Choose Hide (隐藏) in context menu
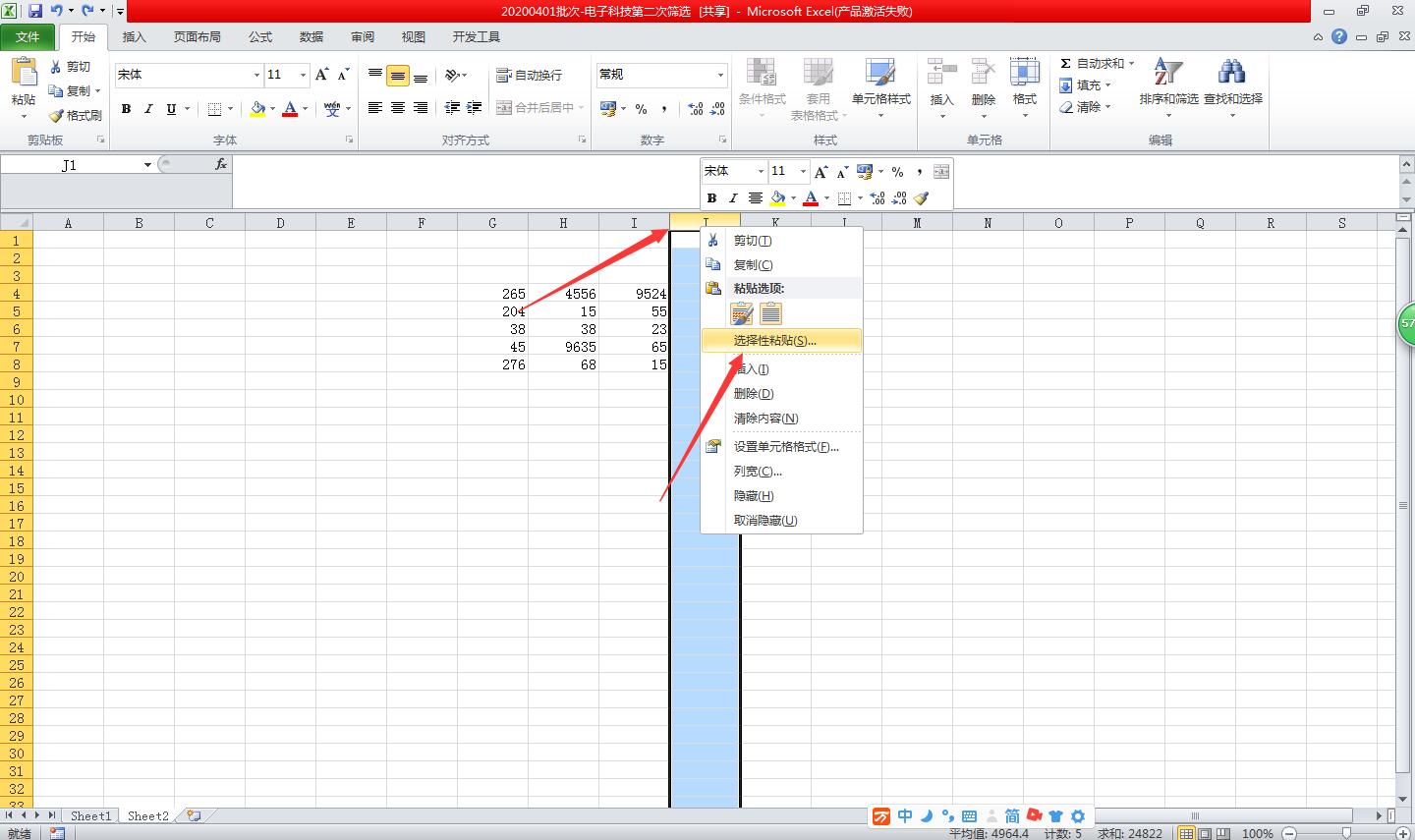This screenshot has height=840, width=1415. tap(781, 496)
